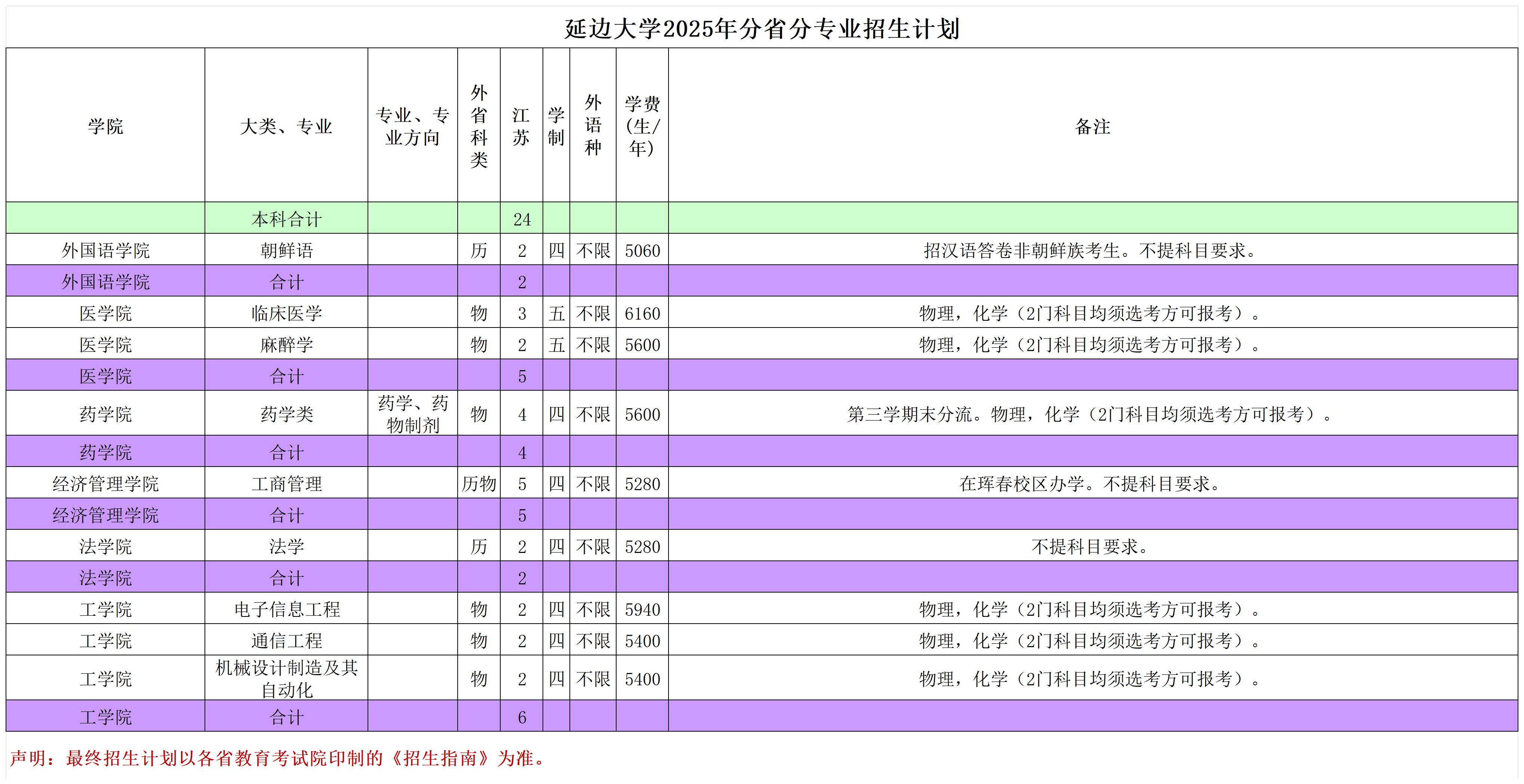Click 不限 in the 麻醉学 row
The width and height of the screenshot is (1524, 784).
[x=593, y=344]
